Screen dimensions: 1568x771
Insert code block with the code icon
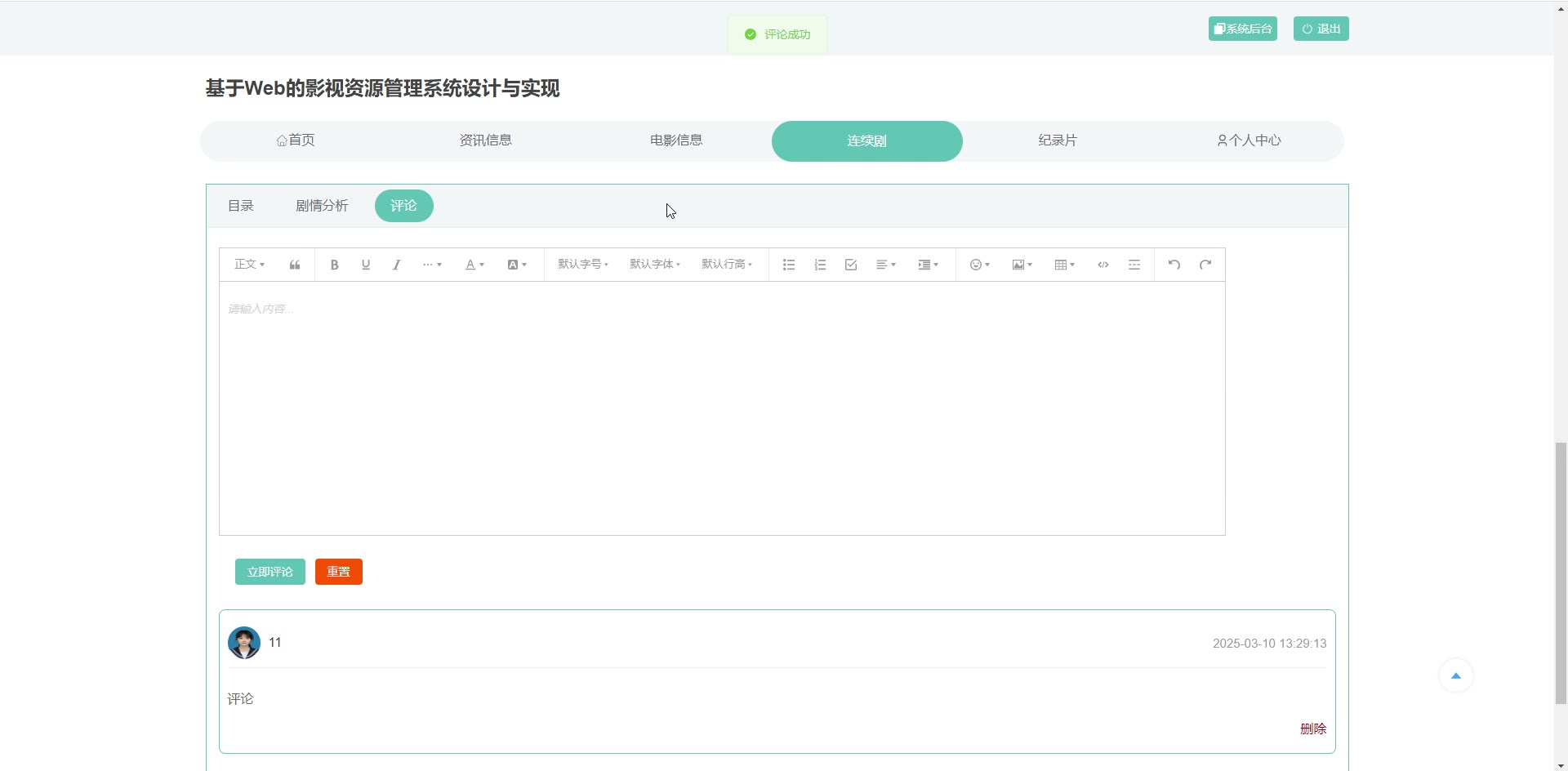click(x=1102, y=265)
